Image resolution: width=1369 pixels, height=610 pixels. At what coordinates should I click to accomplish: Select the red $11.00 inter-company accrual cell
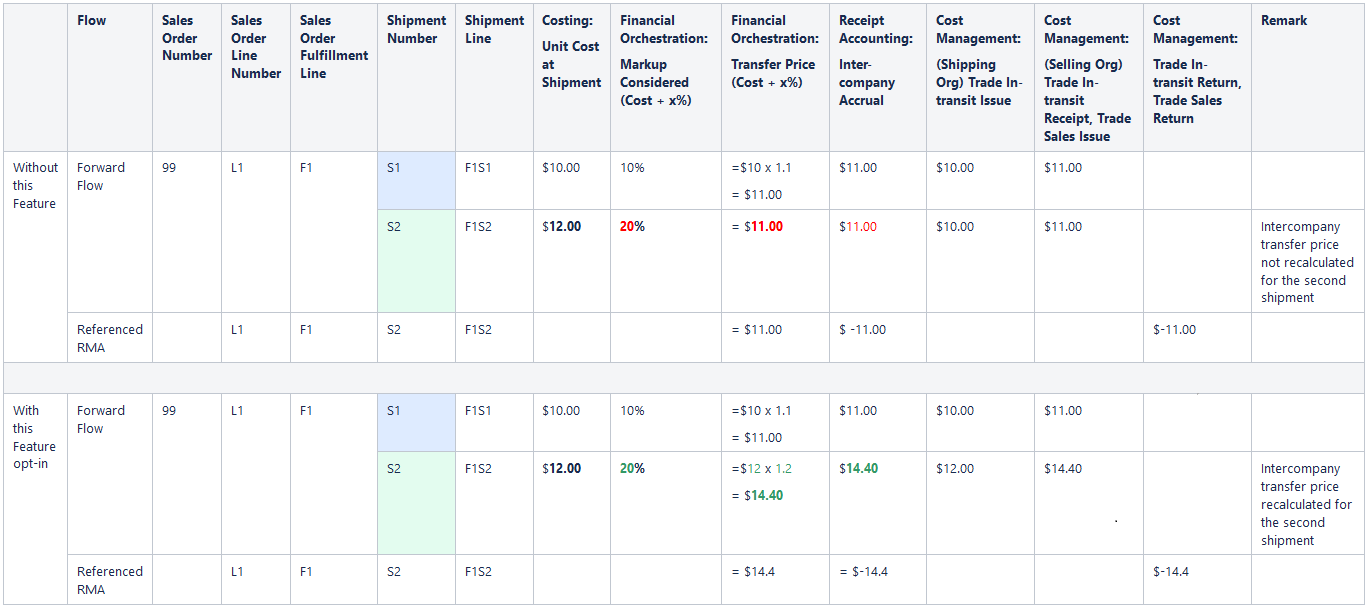tap(878, 261)
